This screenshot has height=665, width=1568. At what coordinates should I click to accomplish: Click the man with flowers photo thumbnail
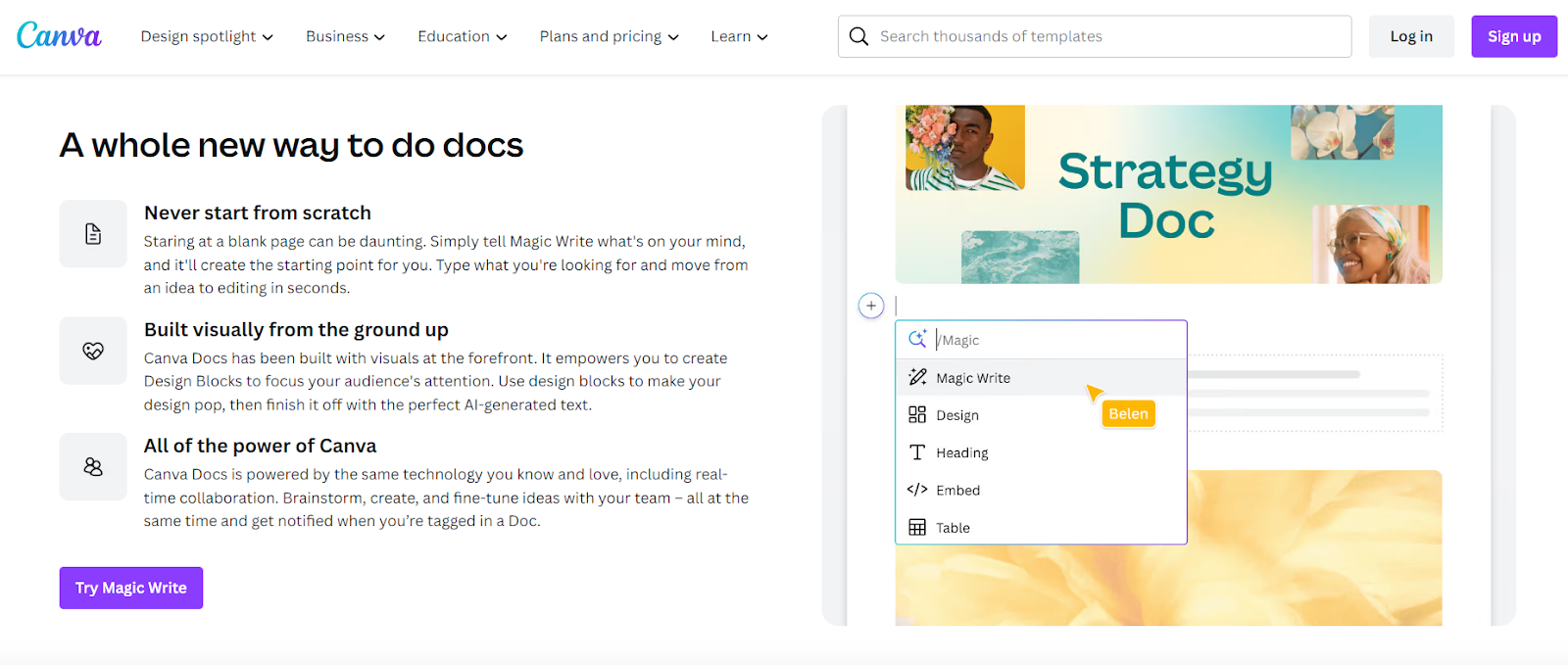click(x=965, y=147)
